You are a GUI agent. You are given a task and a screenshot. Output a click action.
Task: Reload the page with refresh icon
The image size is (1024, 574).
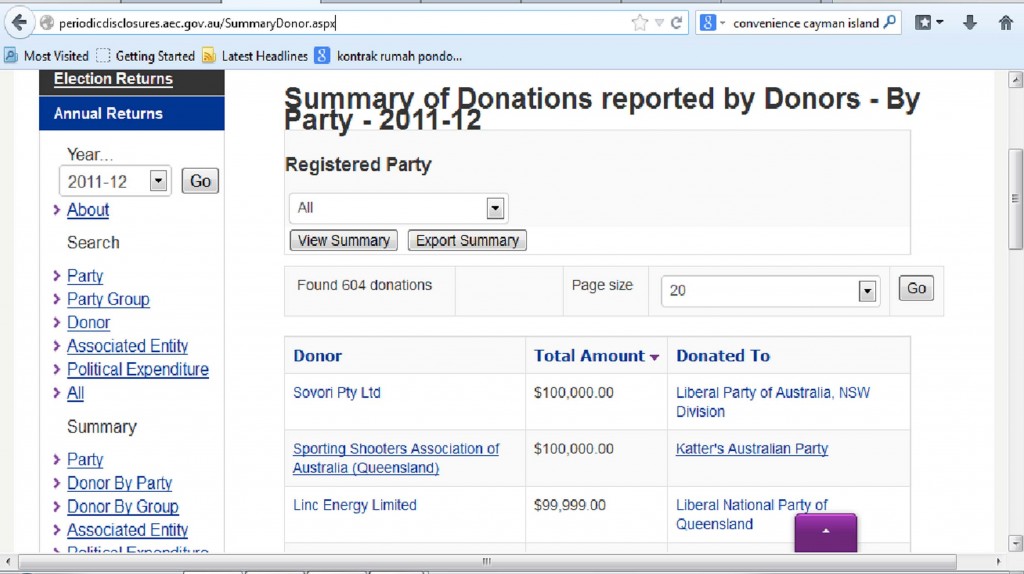coord(677,23)
